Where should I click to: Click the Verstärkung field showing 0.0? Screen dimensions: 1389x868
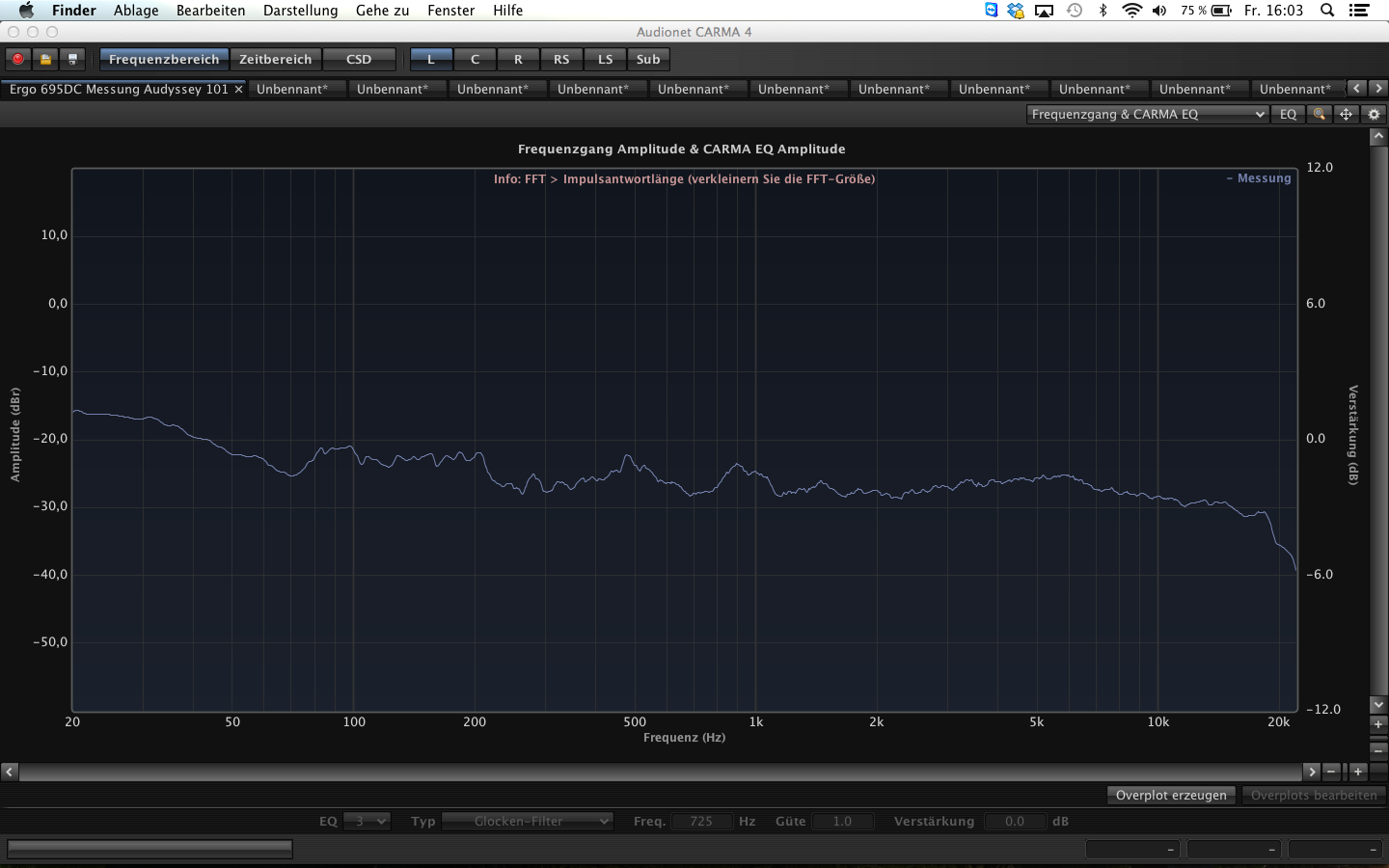coord(1015,821)
